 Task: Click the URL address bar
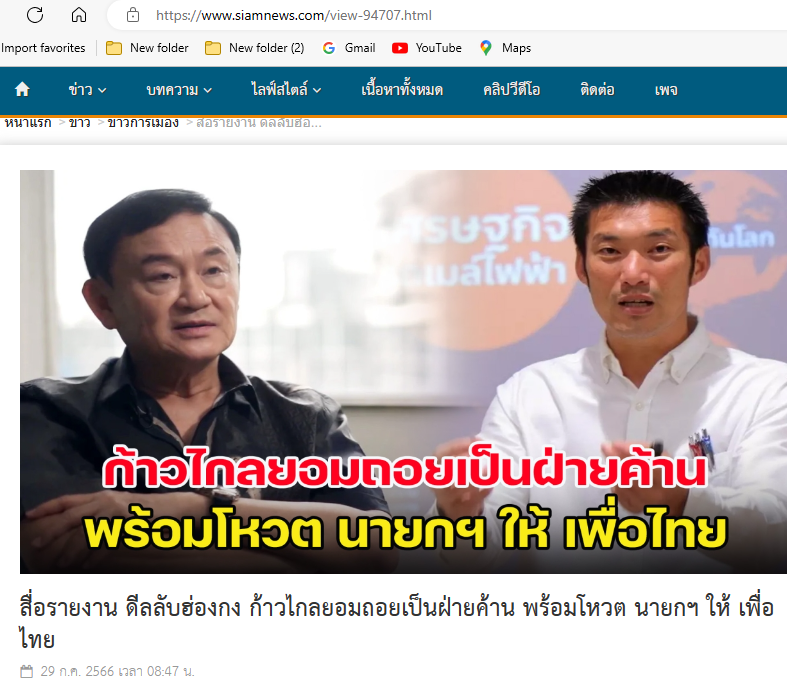447,15
